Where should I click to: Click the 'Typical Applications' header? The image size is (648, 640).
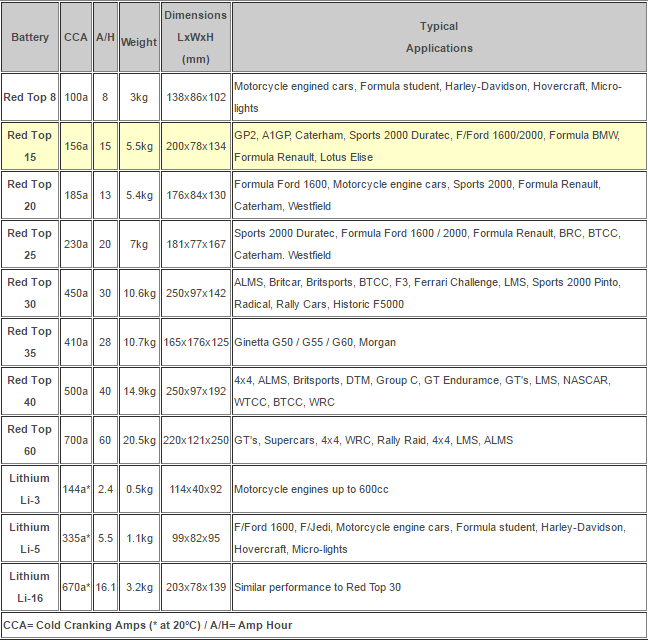(x=439, y=37)
